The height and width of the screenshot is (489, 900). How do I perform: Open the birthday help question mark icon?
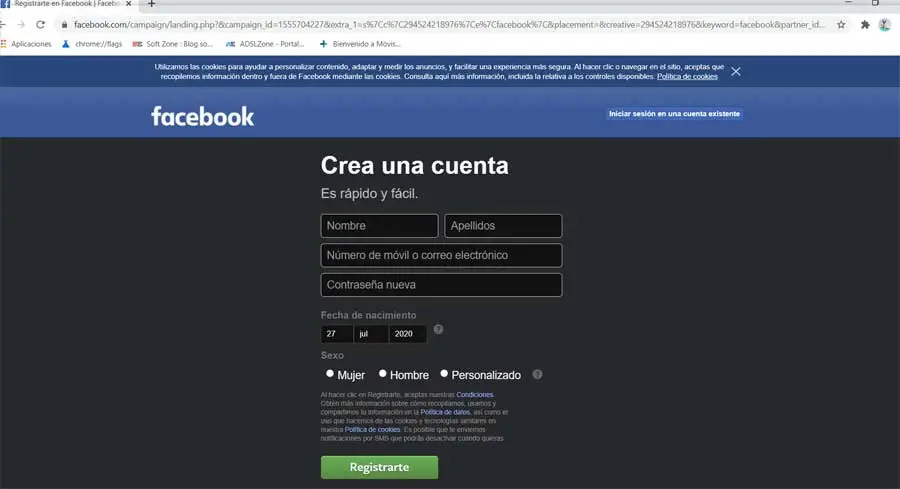439,329
